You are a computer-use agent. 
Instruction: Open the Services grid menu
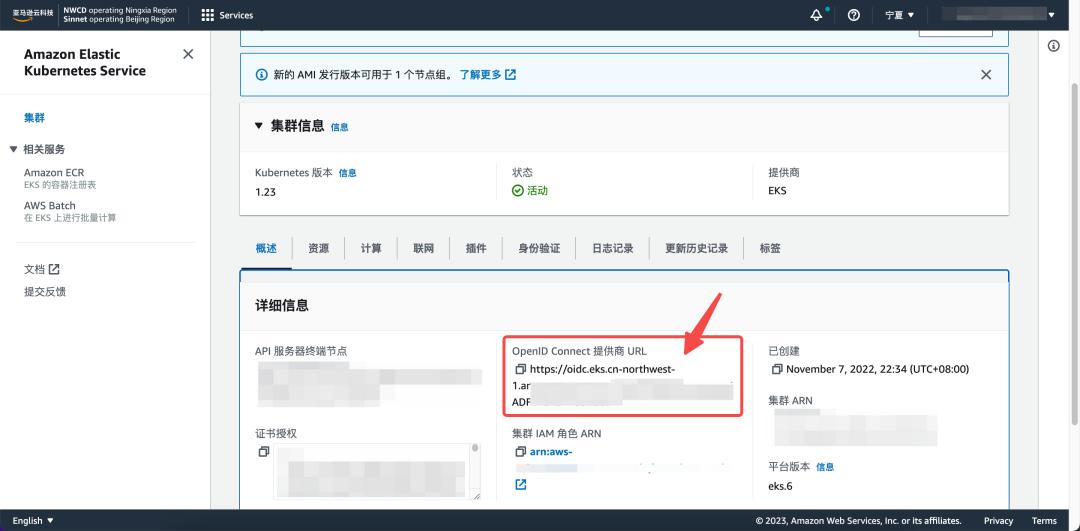click(x=227, y=15)
